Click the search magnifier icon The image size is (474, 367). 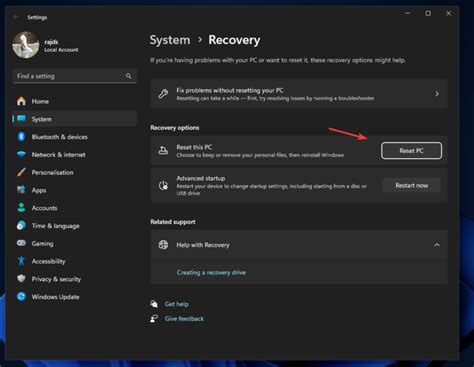tap(128, 76)
